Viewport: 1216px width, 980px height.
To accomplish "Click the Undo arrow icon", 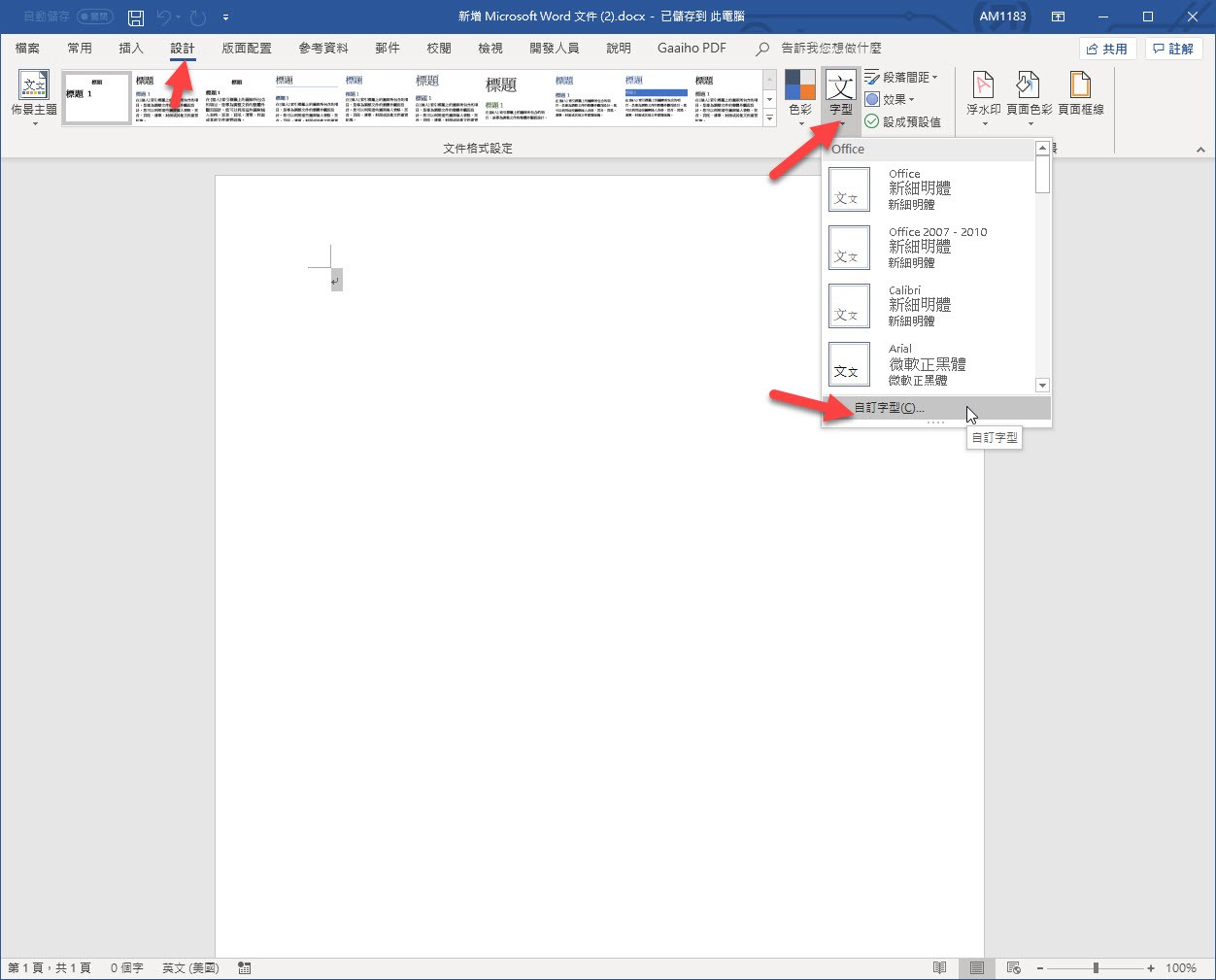I will [163, 17].
